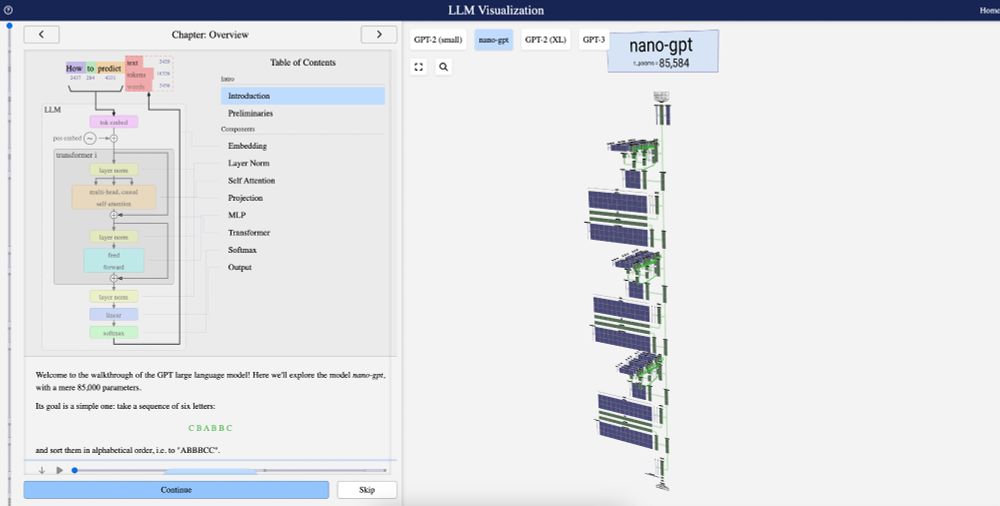
Task: Click the 'predict' token in diagram
Action: 109,68
